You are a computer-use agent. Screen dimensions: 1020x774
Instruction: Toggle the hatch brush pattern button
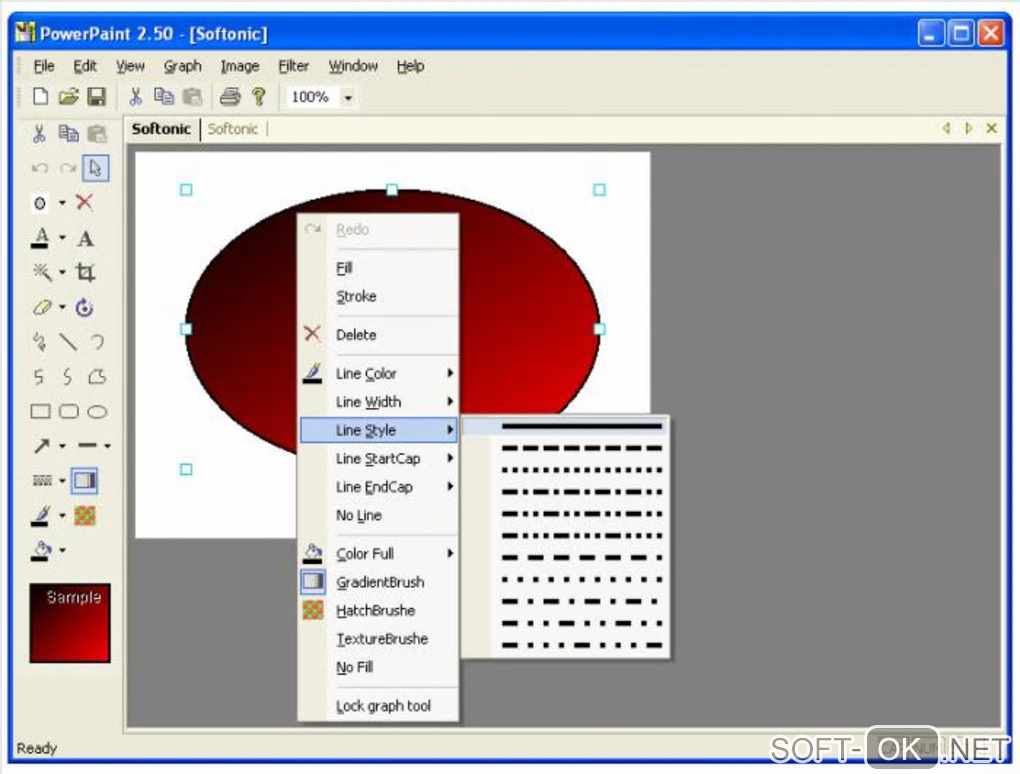[85, 516]
